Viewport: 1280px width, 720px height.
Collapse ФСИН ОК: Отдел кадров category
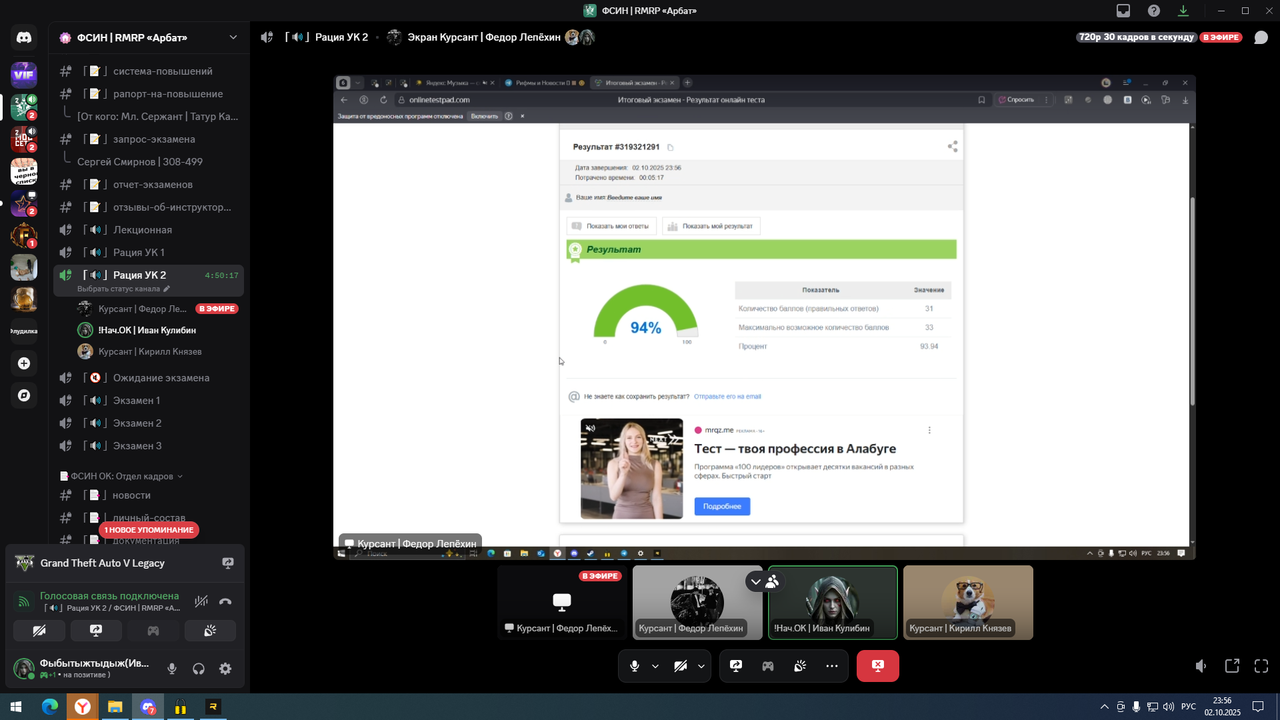(121, 476)
